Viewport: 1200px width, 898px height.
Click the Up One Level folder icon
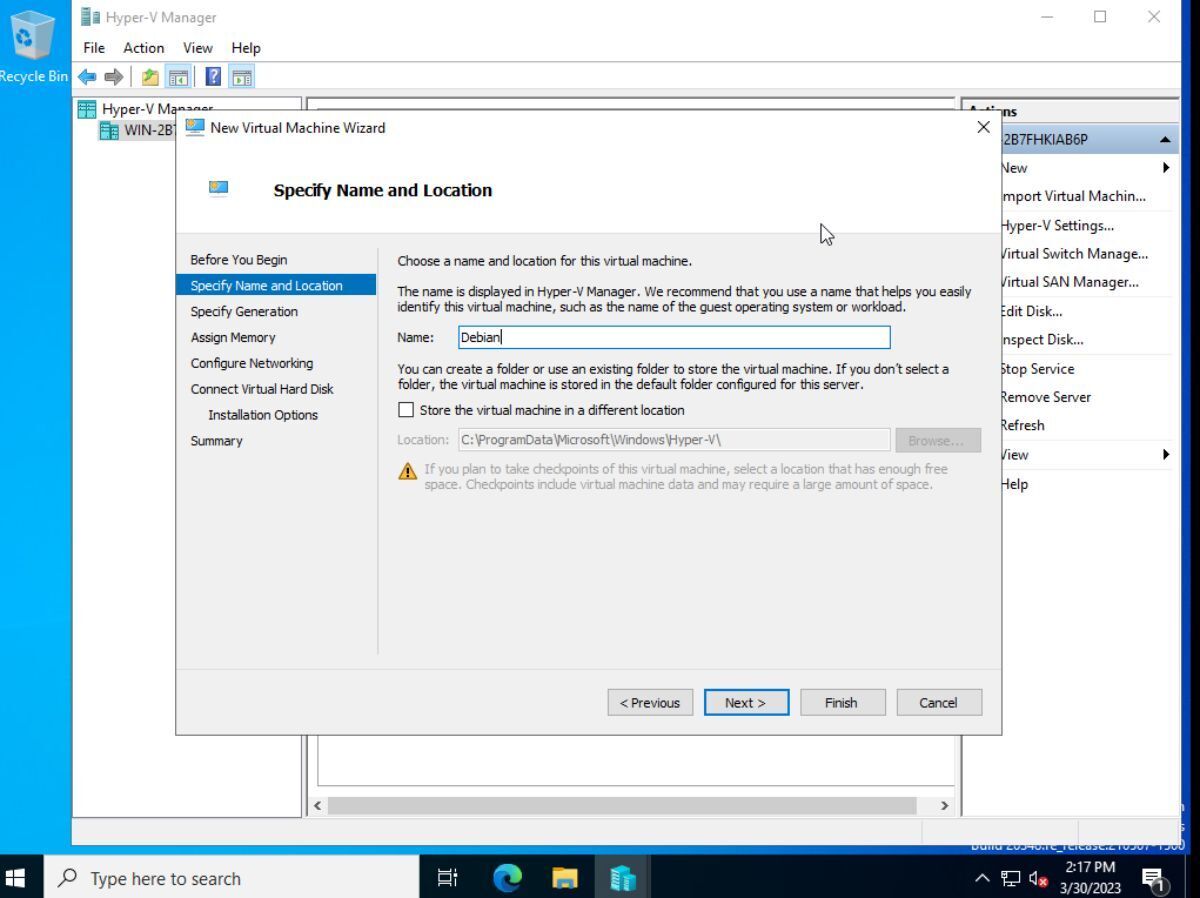coord(150,77)
